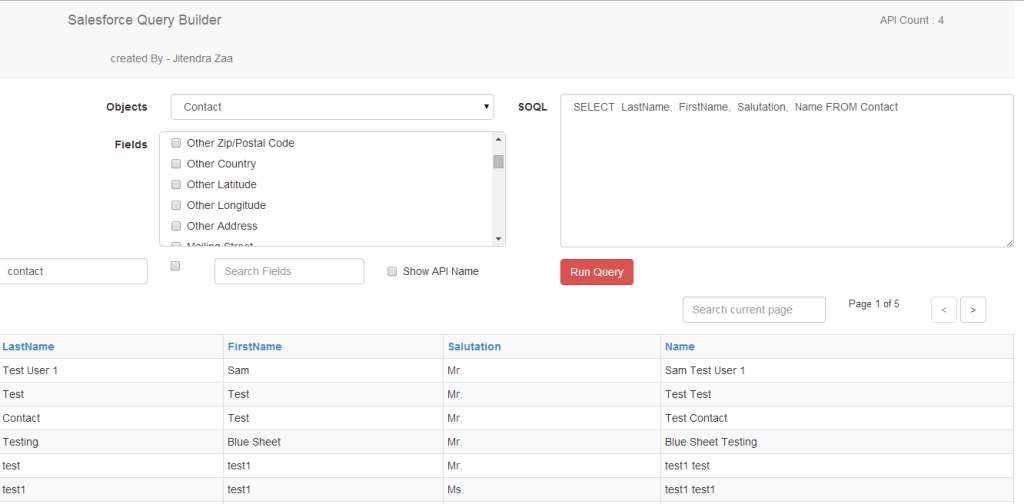This screenshot has width=1024, height=504.
Task: Go to the previous results page
Action: coord(944,310)
